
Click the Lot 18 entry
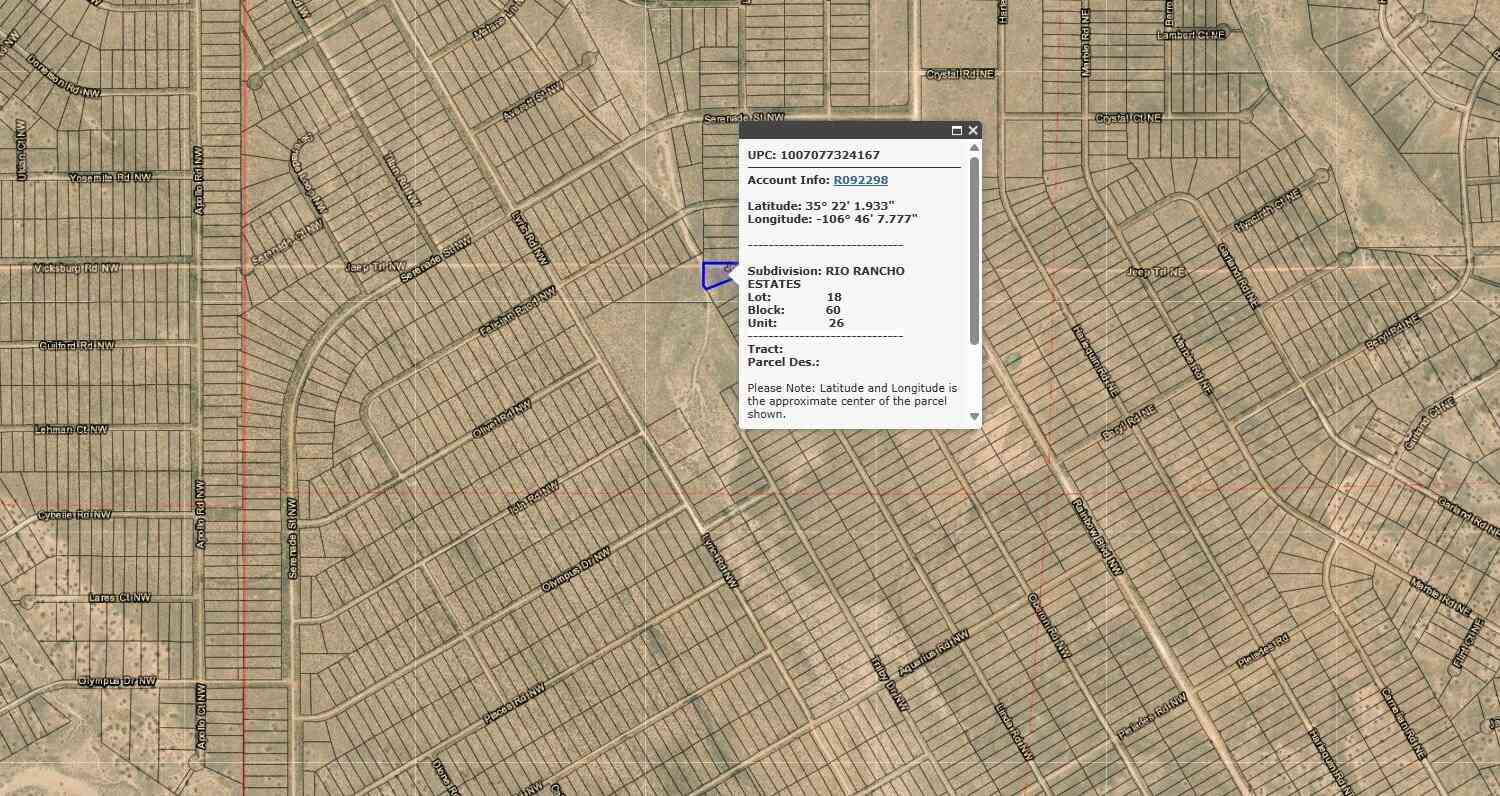[795, 297]
